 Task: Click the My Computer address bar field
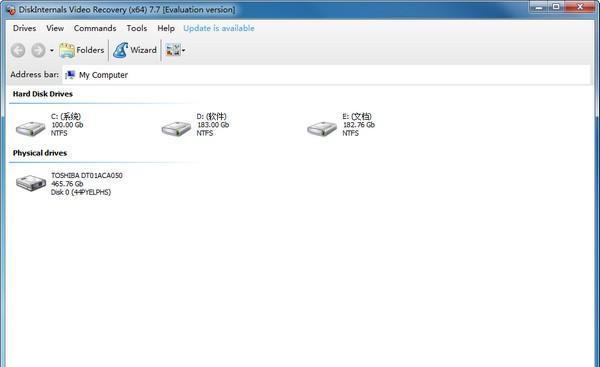coord(326,75)
